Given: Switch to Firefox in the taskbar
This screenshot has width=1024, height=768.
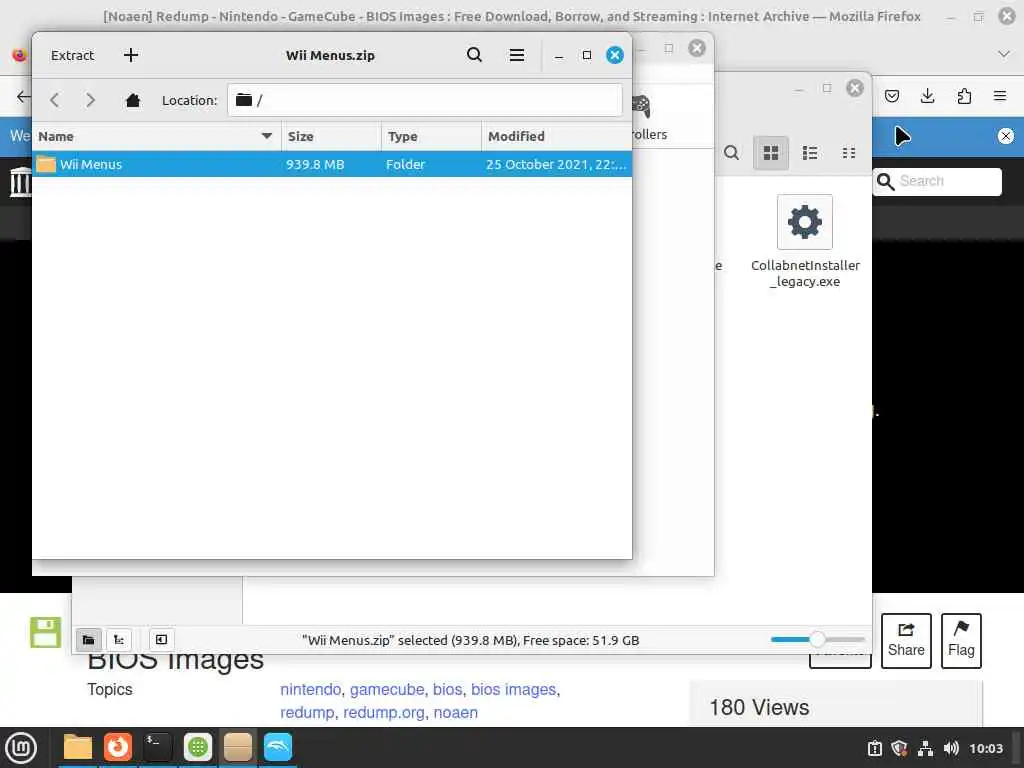Looking at the screenshot, I should [x=118, y=747].
